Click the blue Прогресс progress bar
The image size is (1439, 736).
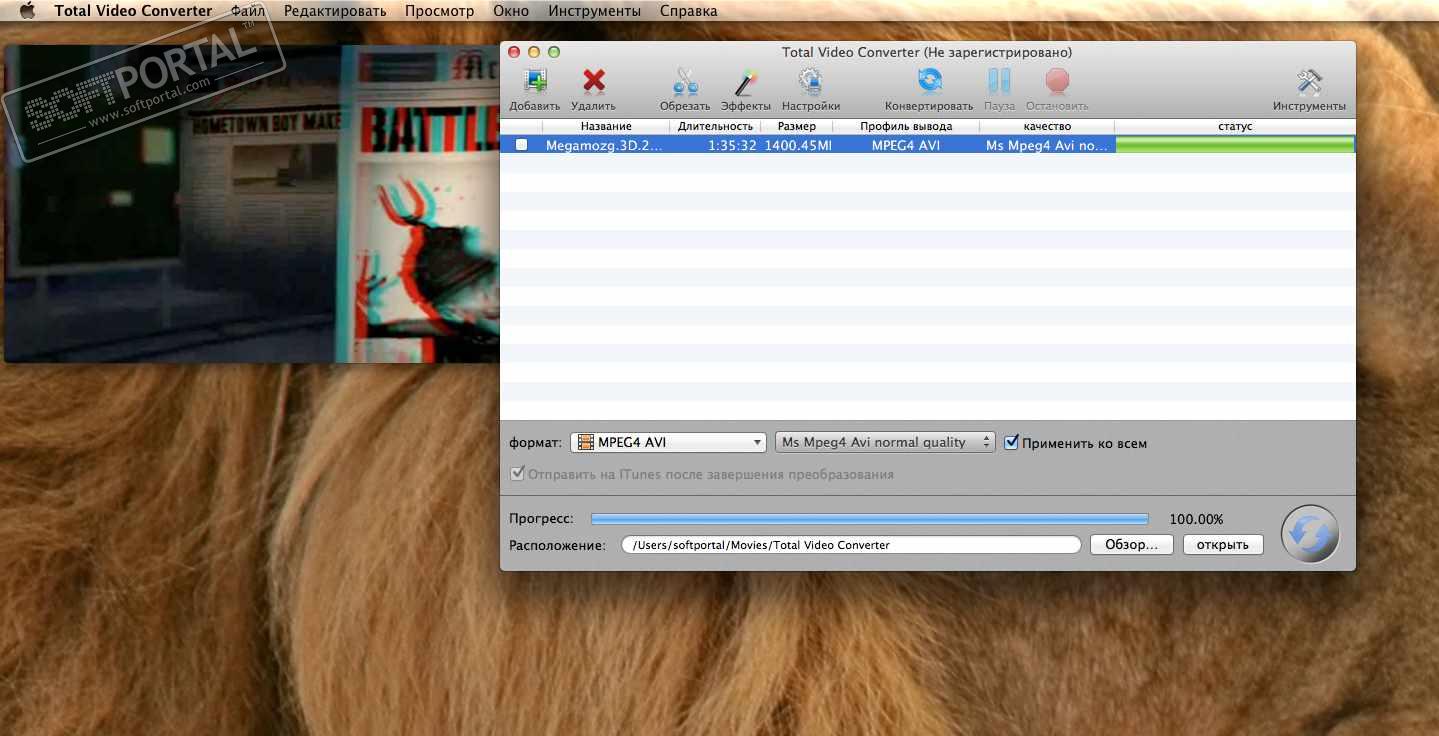tap(870, 519)
